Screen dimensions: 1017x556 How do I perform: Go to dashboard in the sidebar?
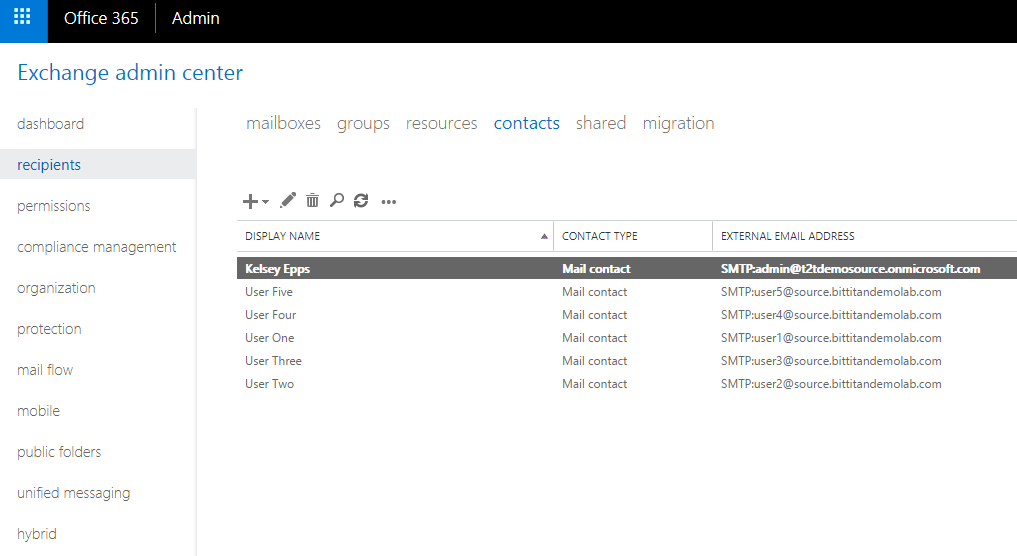[x=51, y=124]
